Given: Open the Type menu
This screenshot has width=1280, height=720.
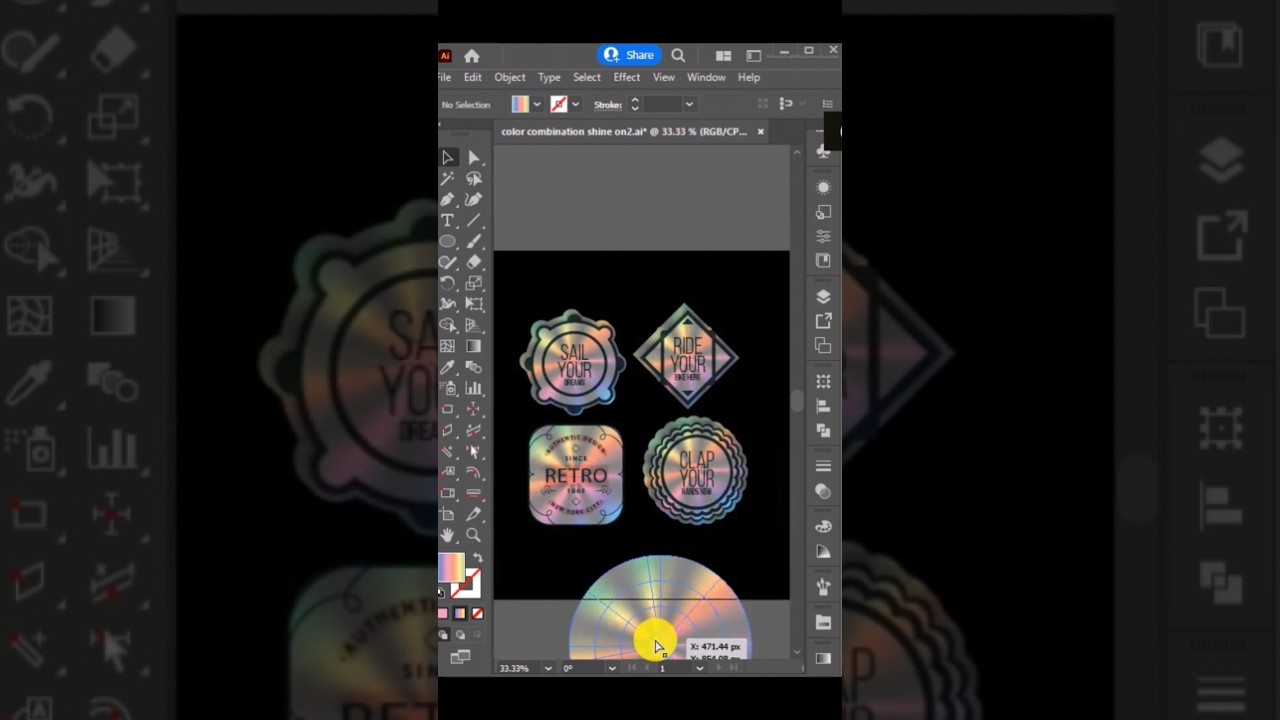Looking at the screenshot, I should point(549,77).
